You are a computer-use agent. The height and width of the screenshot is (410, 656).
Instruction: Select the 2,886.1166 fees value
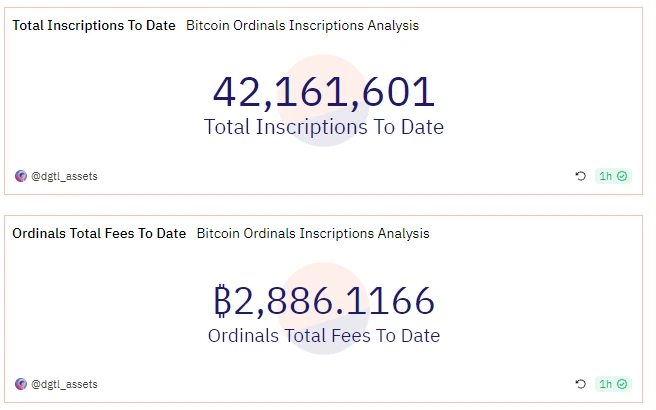pyautogui.click(x=336, y=301)
